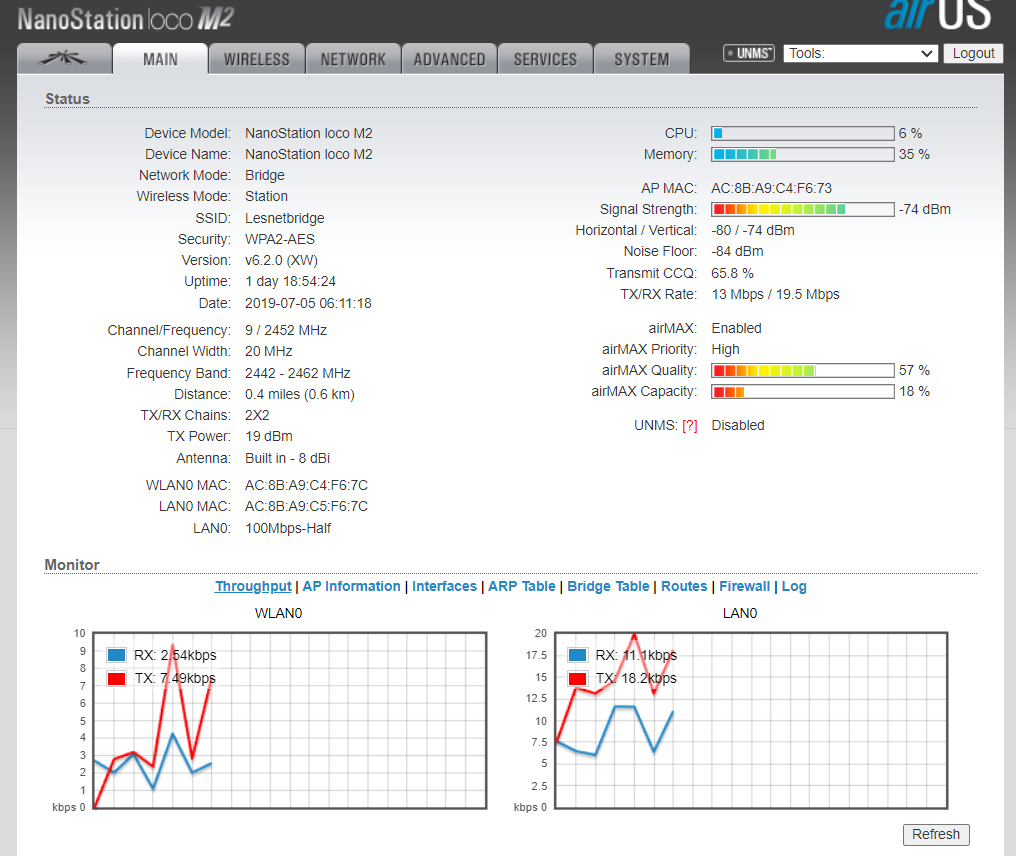Click the UNMS status value Disabled
The image size is (1016, 856).
point(738,426)
